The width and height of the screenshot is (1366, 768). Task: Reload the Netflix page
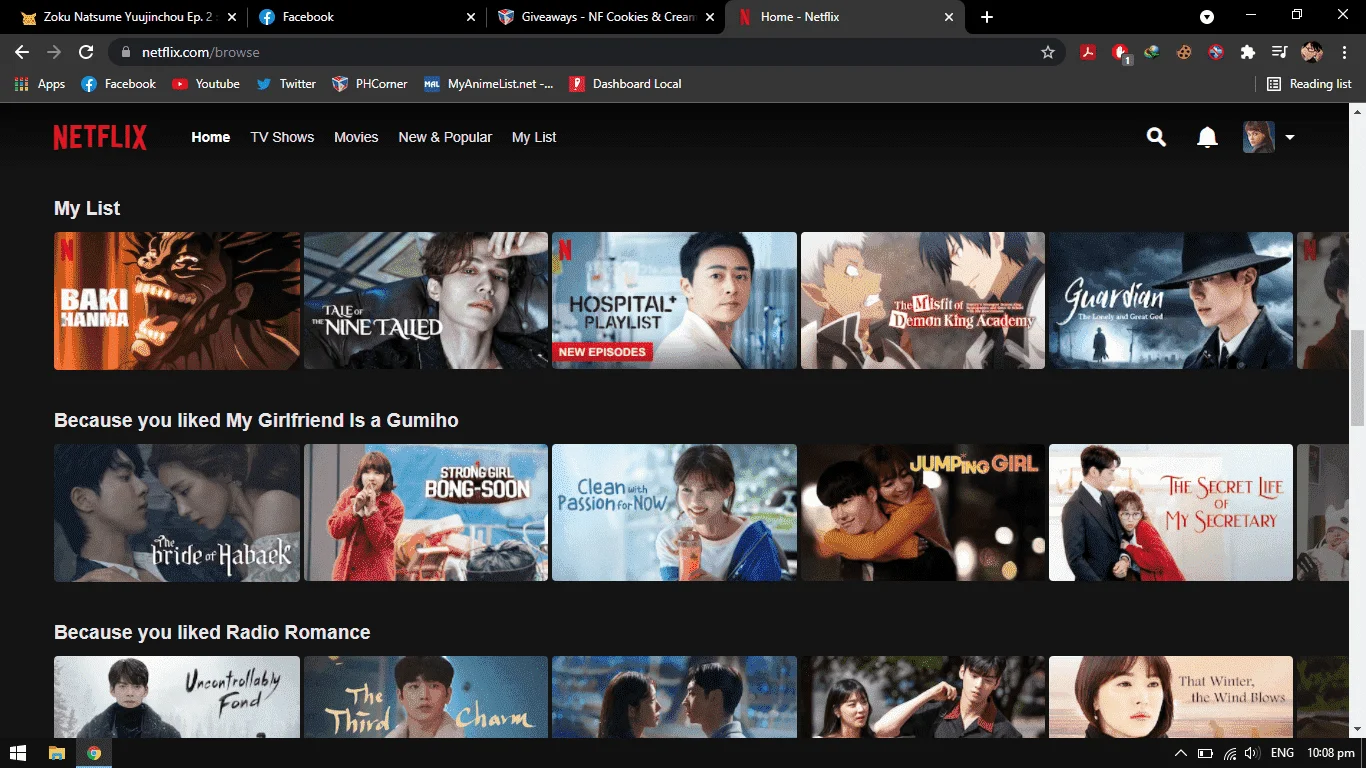point(86,52)
